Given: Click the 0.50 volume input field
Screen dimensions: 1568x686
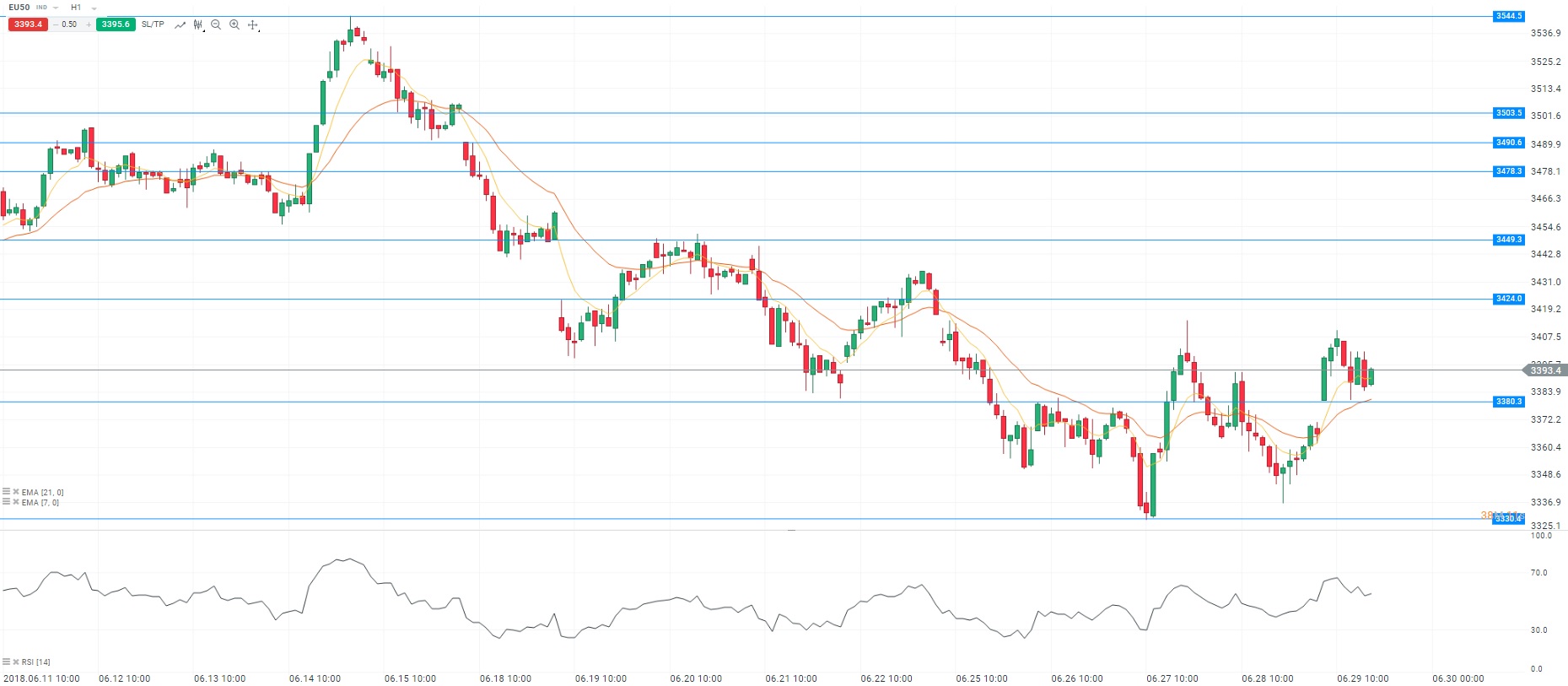Looking at the screenshot, I should [70, 24].
